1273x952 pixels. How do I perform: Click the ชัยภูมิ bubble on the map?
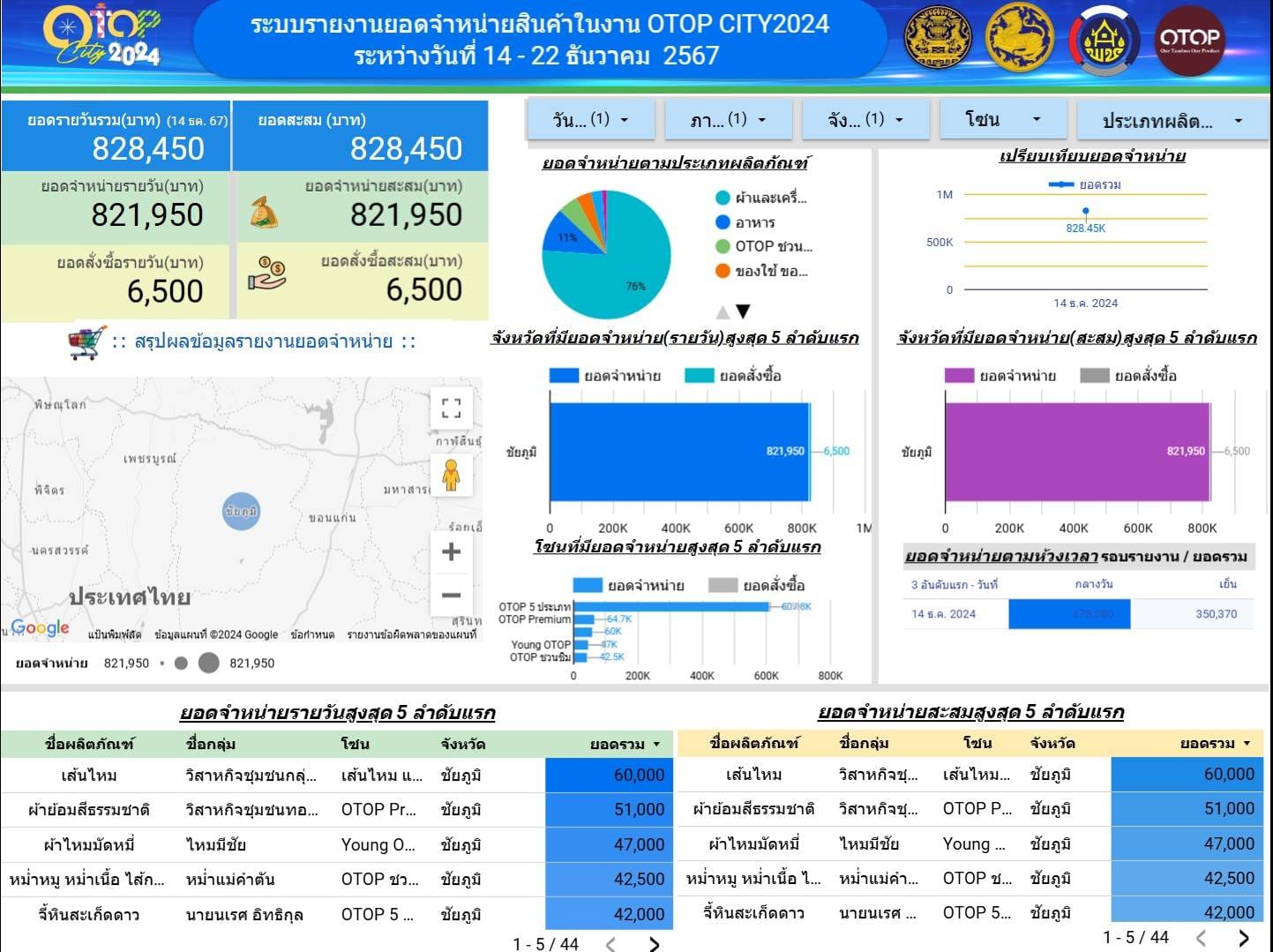click(241, 511)
